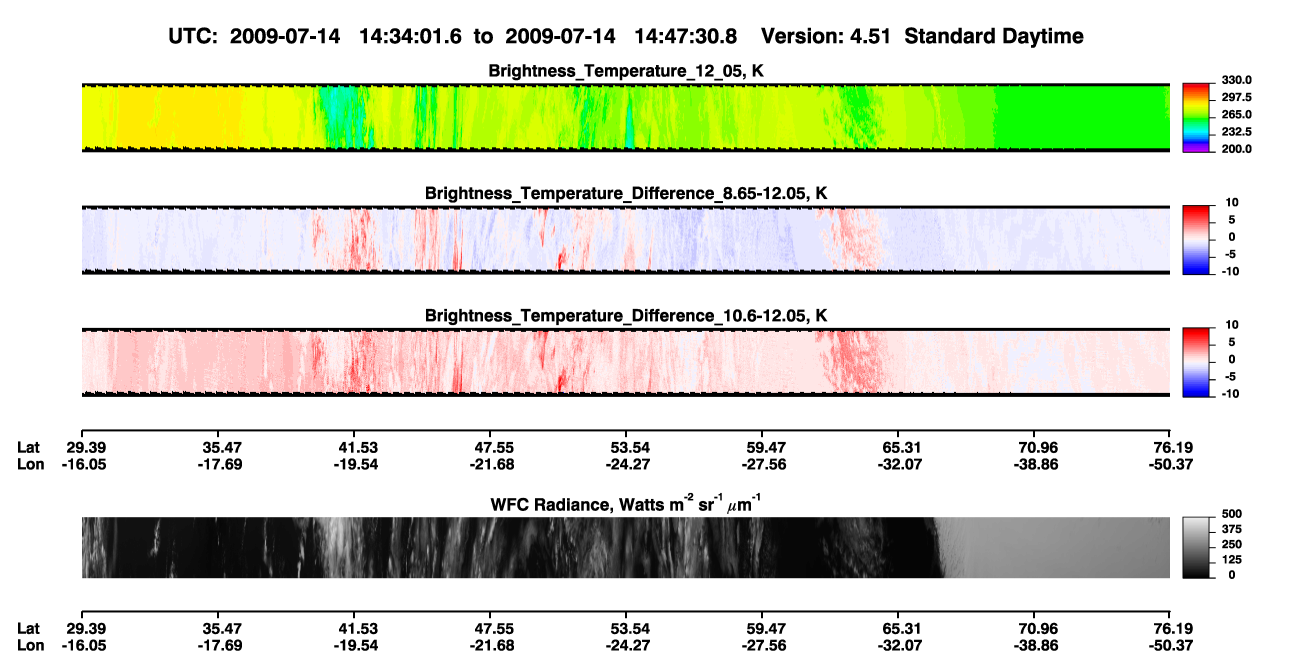Image resolution: width=1300 pixels, height=667 pixels.
Task: Click the -10 label of the 8.65-12.05 colorbar
Action: pyautogui.click(x=1232, y=270)
